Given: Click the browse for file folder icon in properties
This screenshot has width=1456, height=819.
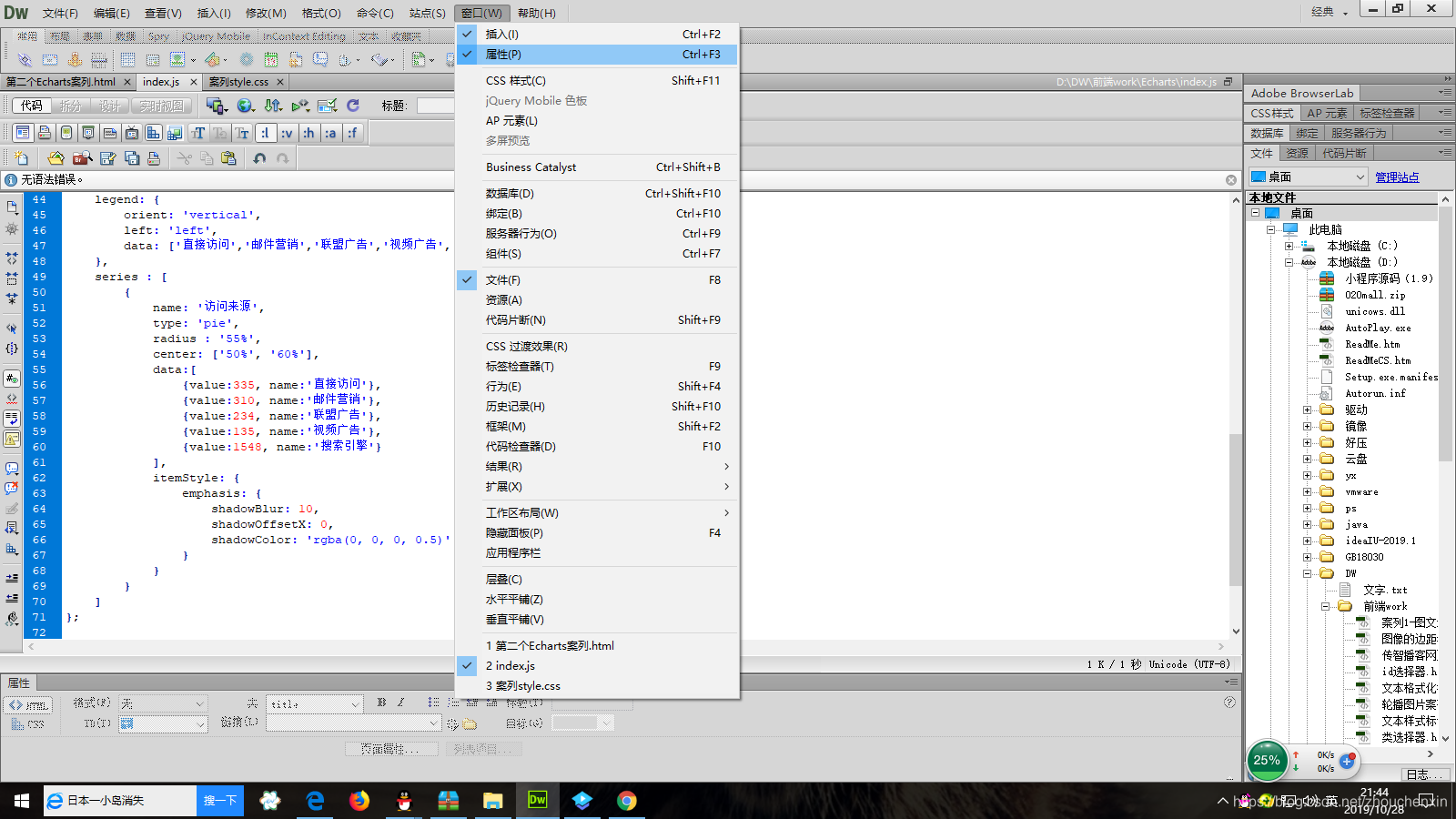Looking at the screenshot, I should click(x=470, y=724).
